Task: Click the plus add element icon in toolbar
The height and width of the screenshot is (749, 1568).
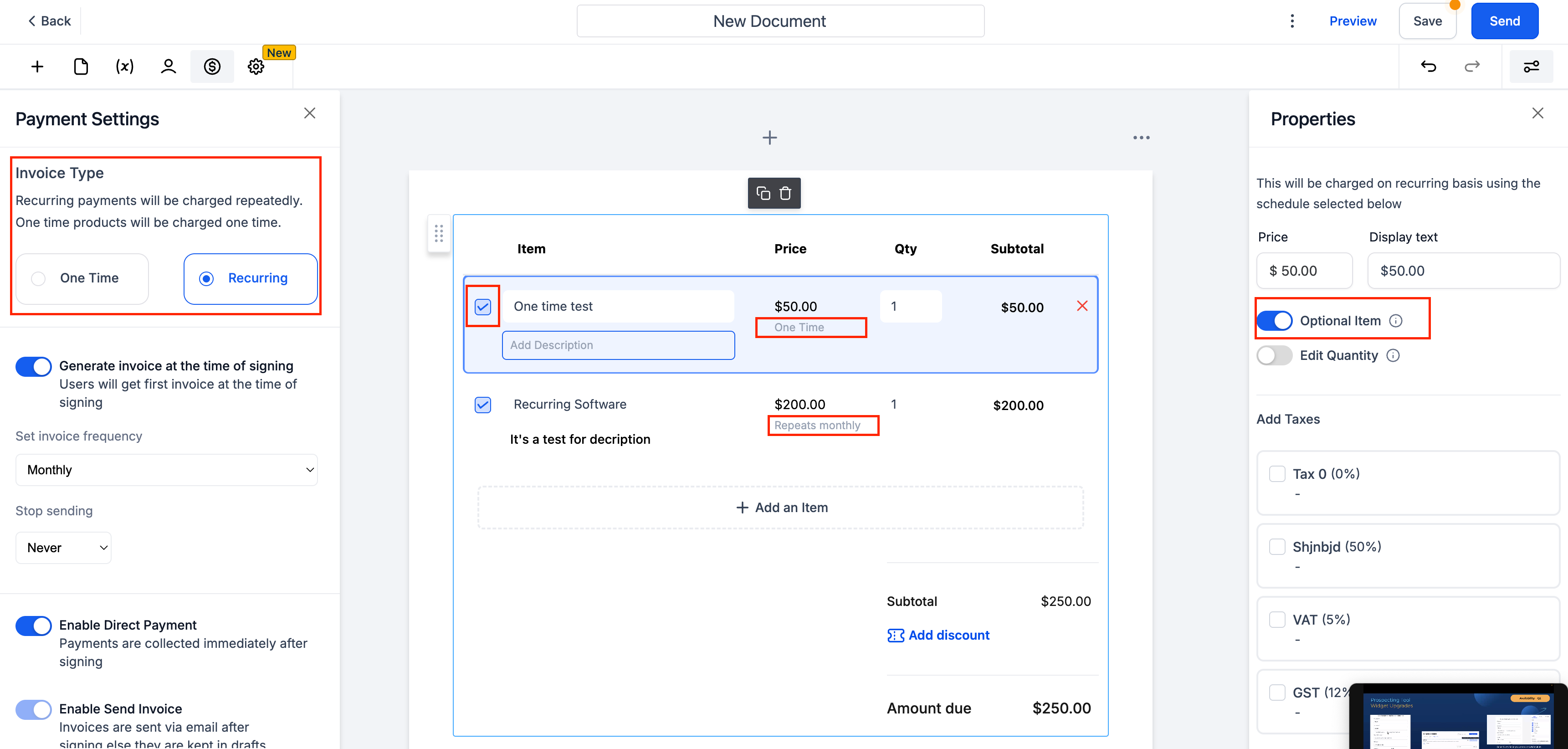Action: (37, 67)
